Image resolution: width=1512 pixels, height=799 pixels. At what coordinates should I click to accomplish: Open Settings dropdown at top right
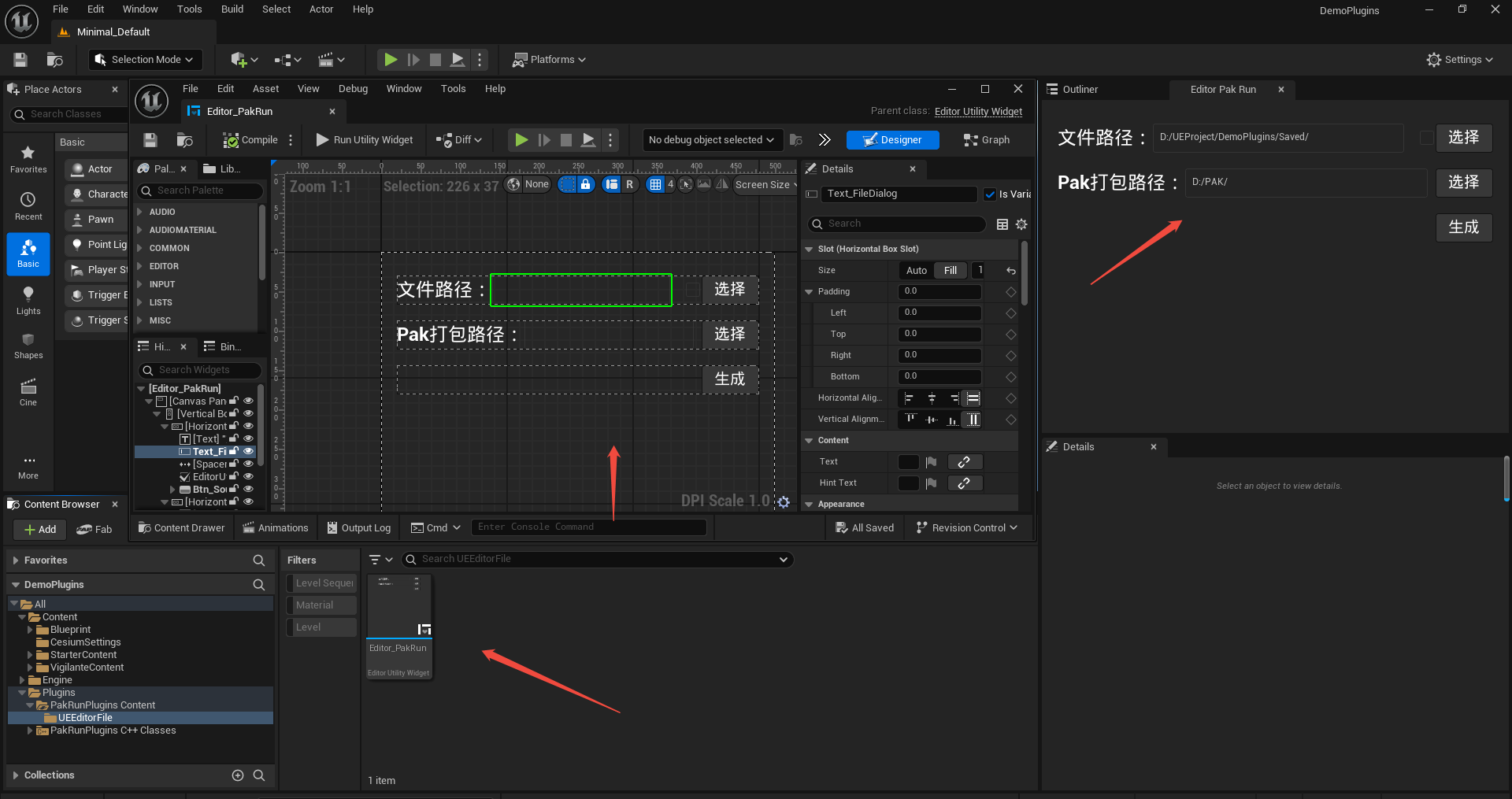1460,60
